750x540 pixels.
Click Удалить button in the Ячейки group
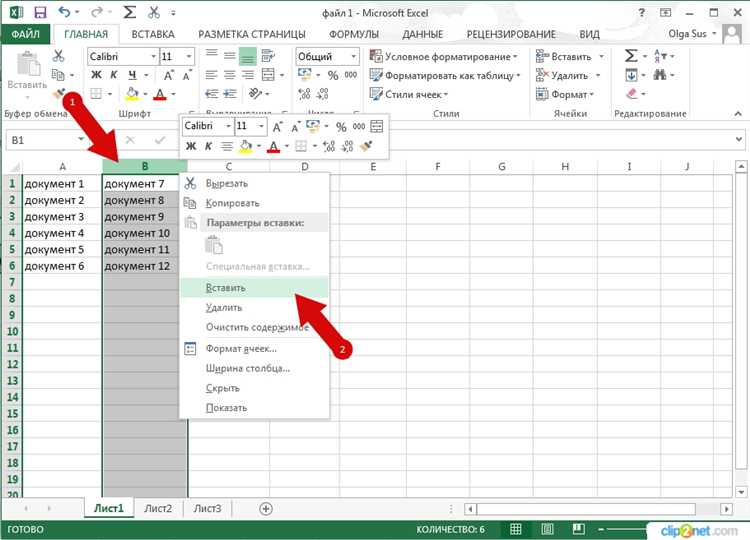tap(562, 76)
